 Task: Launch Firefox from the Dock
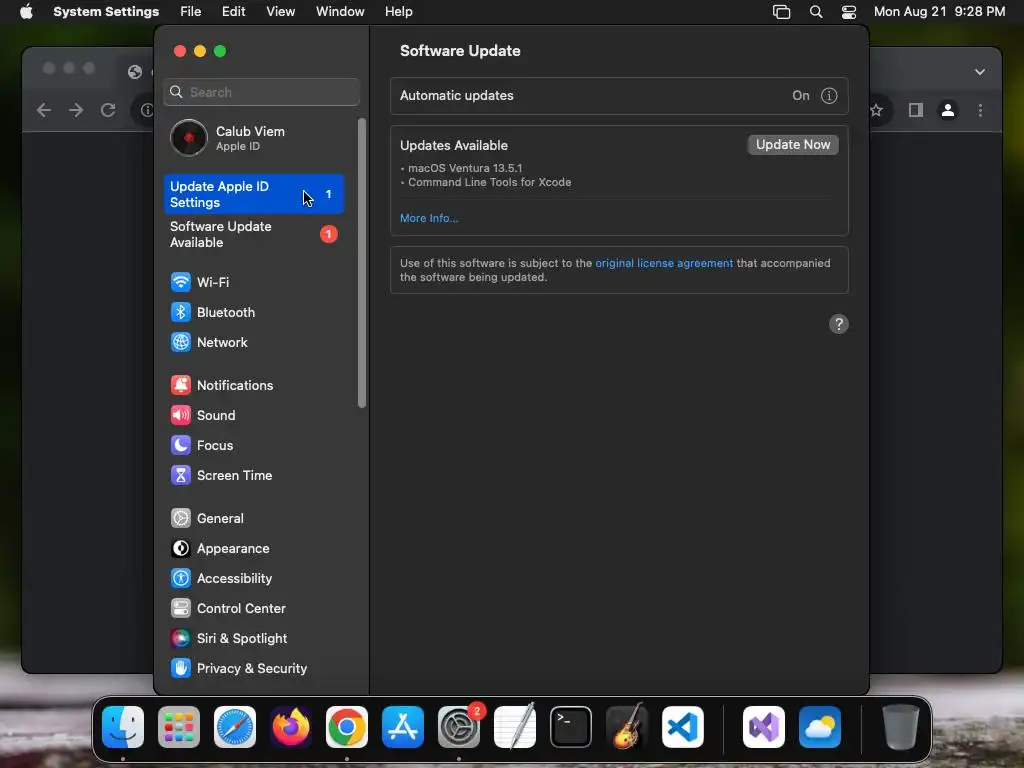coord(291,727)
